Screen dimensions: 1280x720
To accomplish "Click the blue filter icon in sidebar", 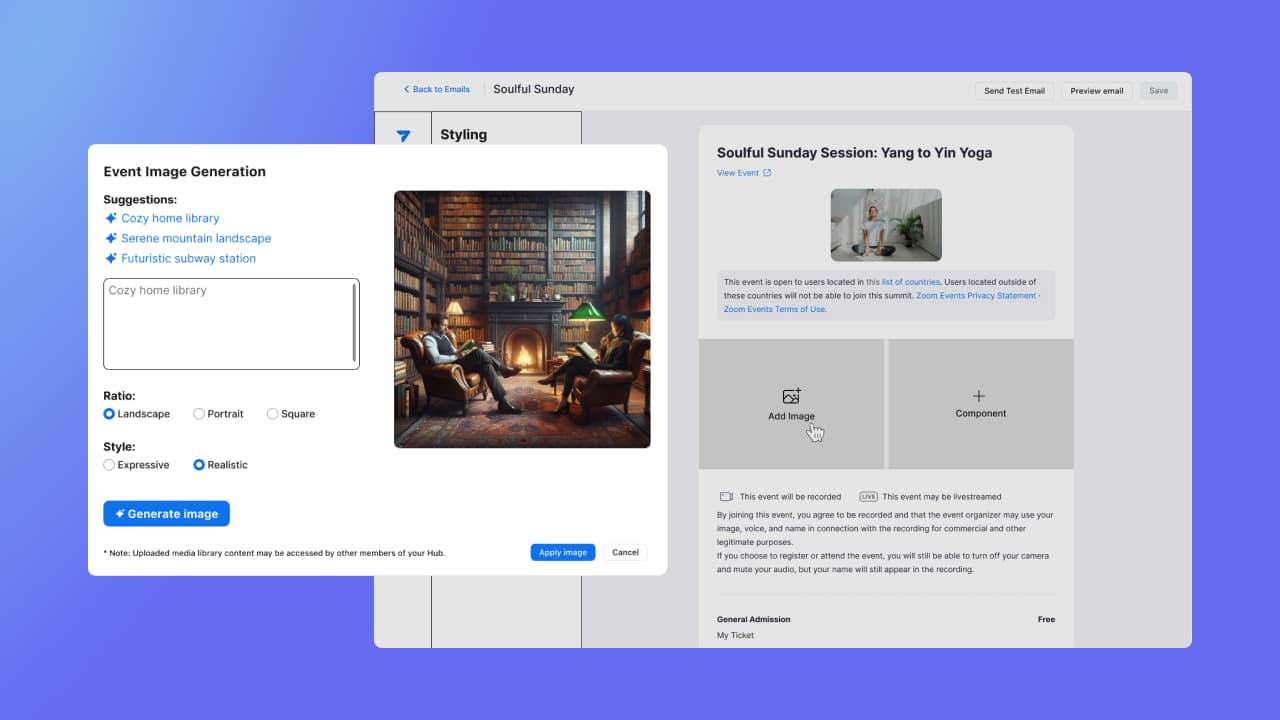I will coord(403,136).
